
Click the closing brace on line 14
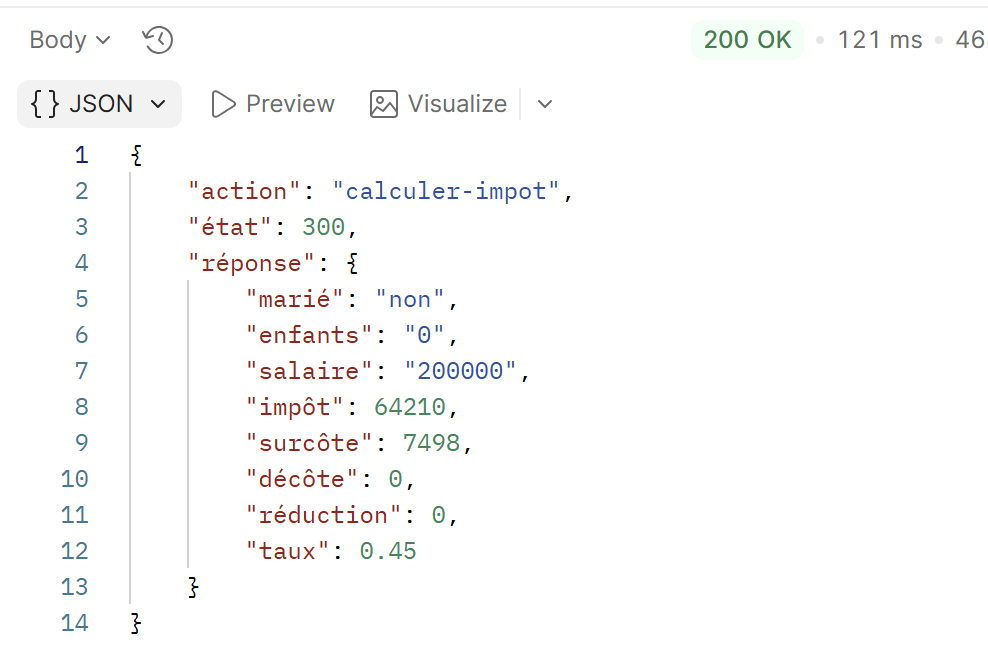pyautogui.click(x=136, y=624)
